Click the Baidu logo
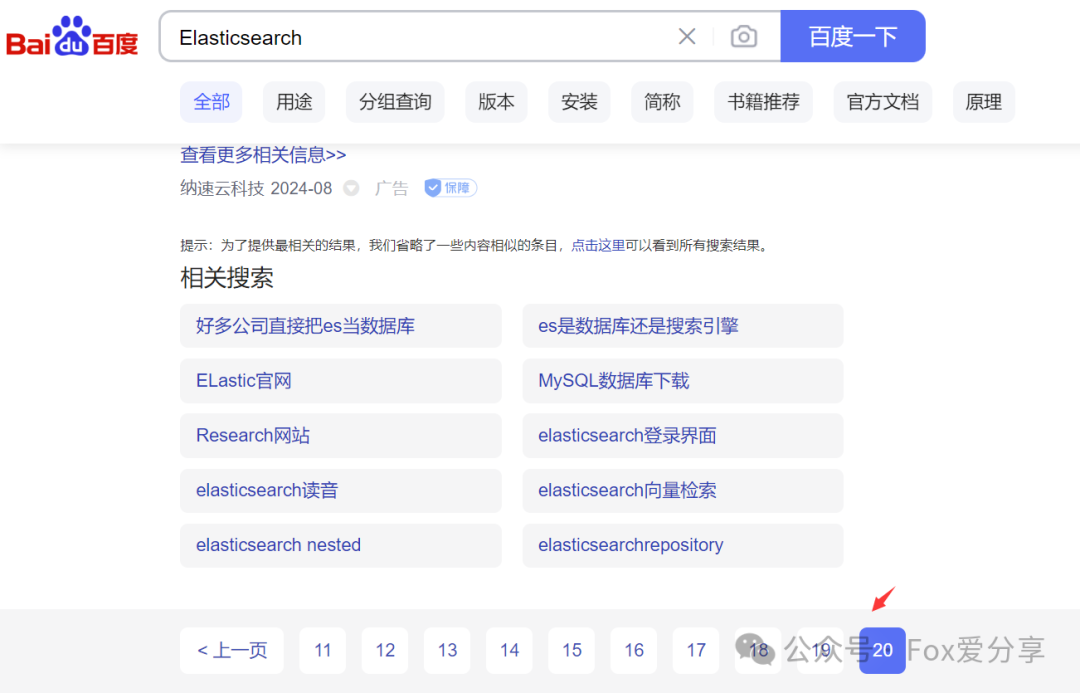Image resolution: width=1080 pixels, height=693 pixels. click(72, 37)
